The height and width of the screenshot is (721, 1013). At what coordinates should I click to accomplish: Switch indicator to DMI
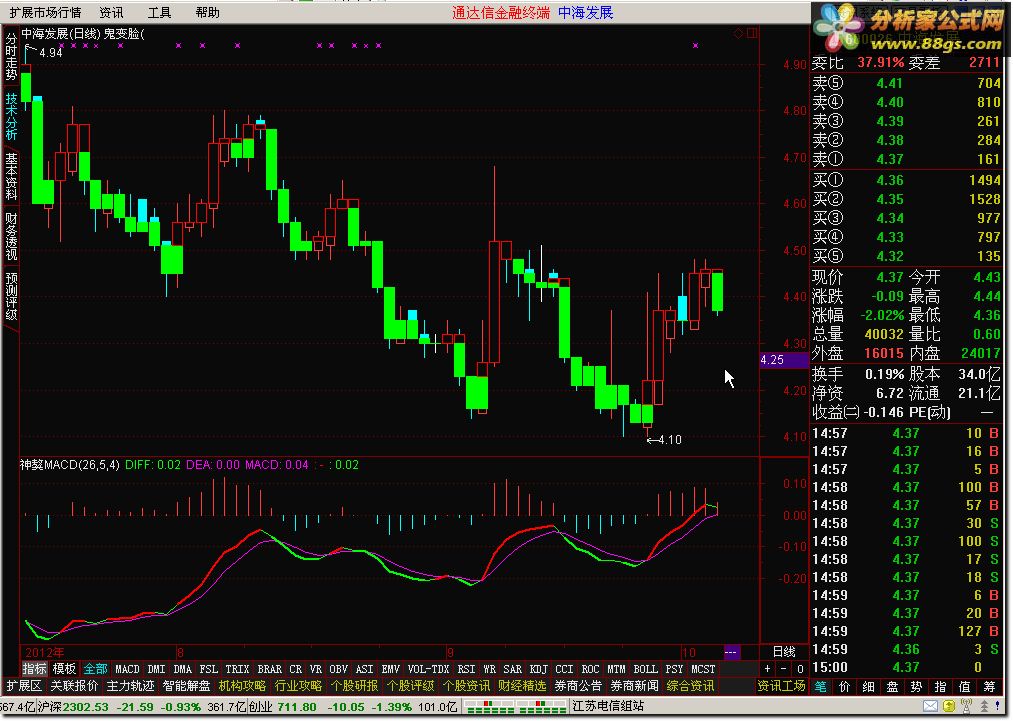tap(156, 669)
